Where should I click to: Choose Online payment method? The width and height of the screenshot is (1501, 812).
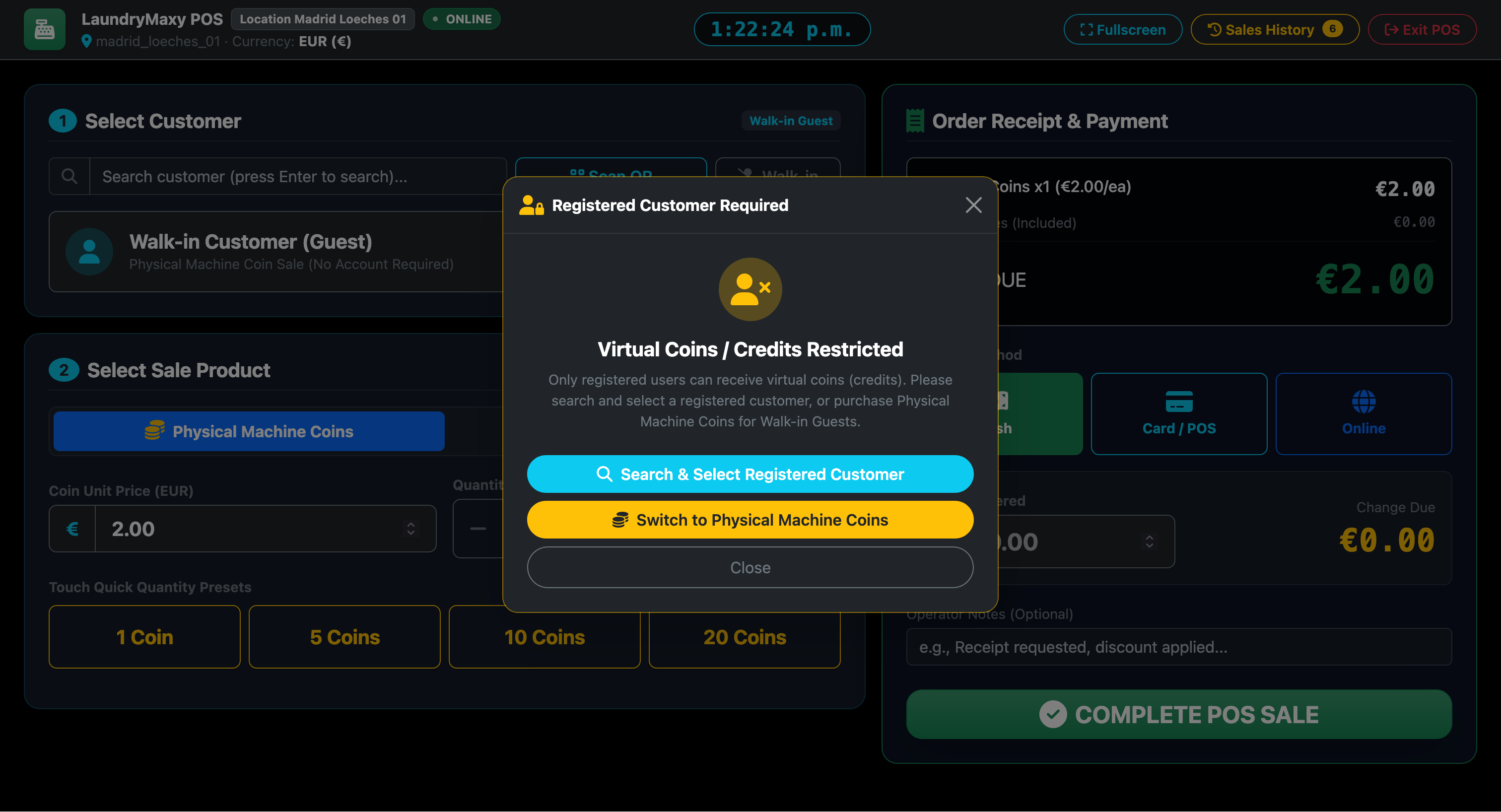pyautogui.click(x=1364, y=413)
